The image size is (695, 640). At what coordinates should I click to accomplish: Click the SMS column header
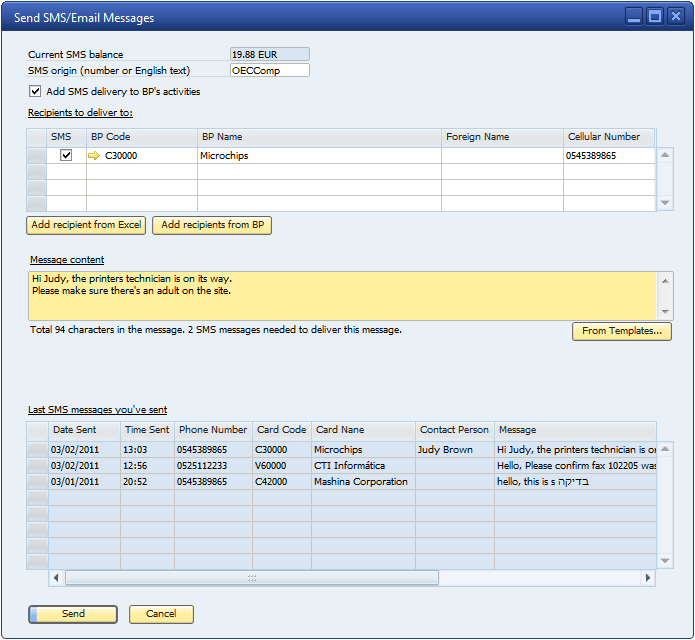66,137
